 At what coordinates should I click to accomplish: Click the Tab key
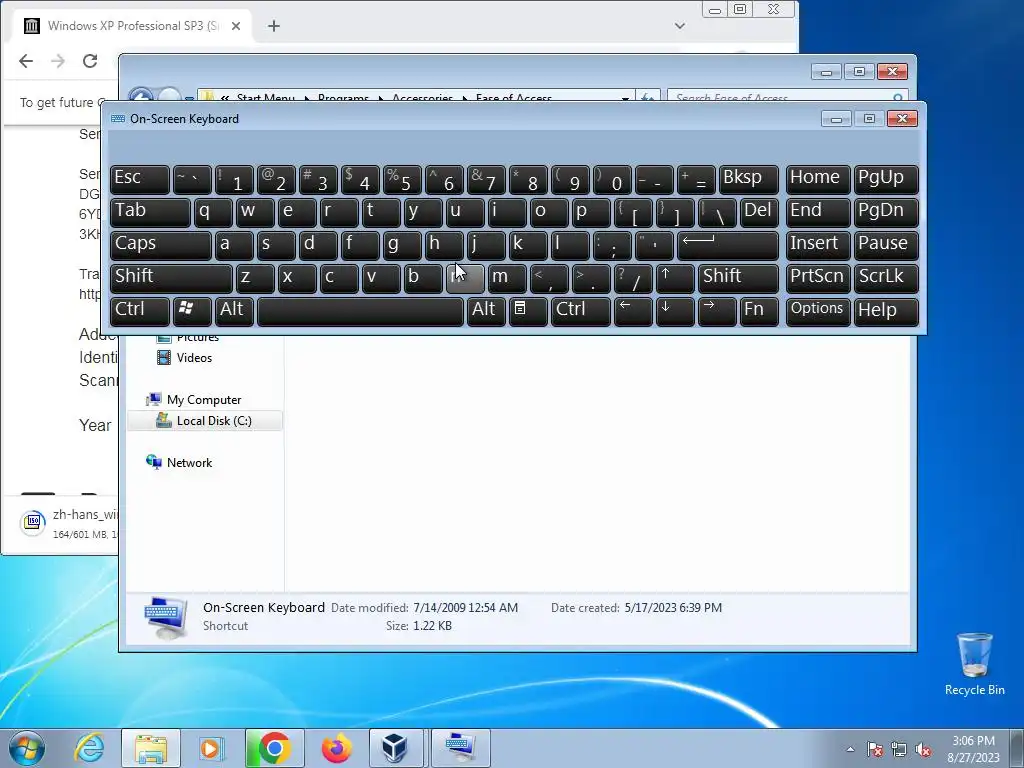[150, 212]
